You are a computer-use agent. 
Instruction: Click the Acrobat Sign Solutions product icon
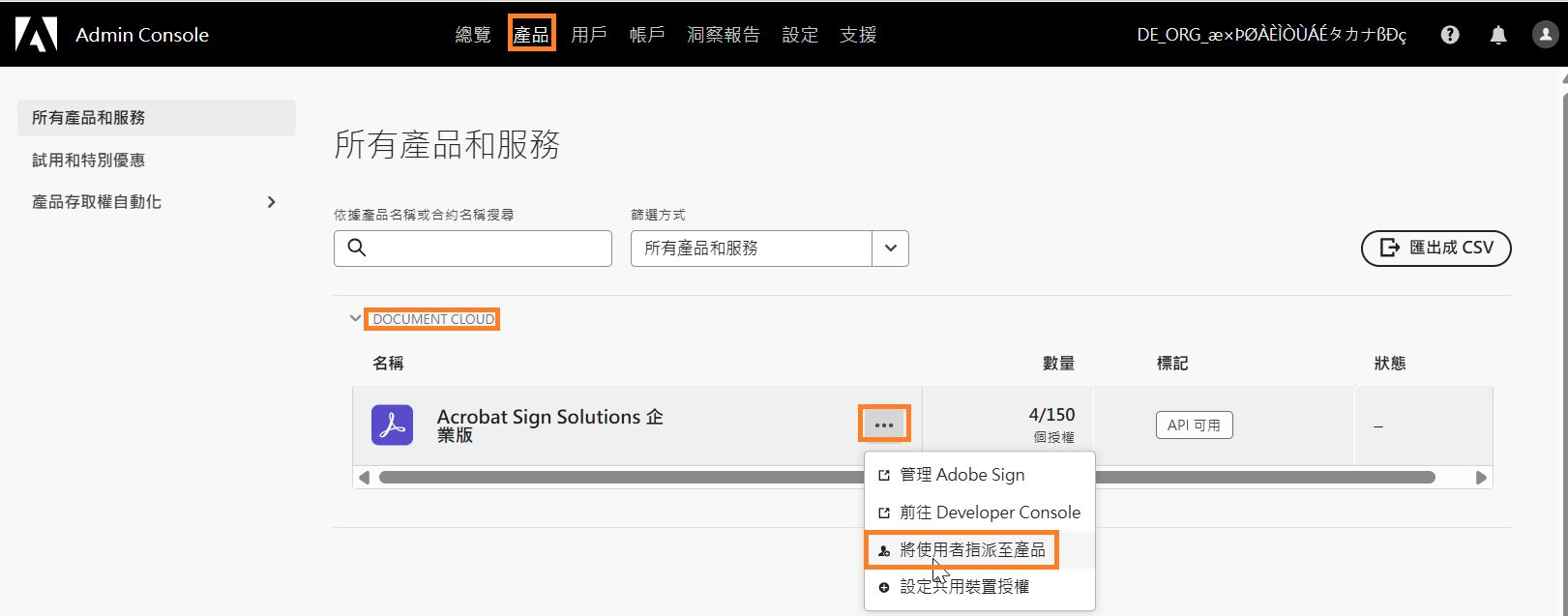(391, 424)
